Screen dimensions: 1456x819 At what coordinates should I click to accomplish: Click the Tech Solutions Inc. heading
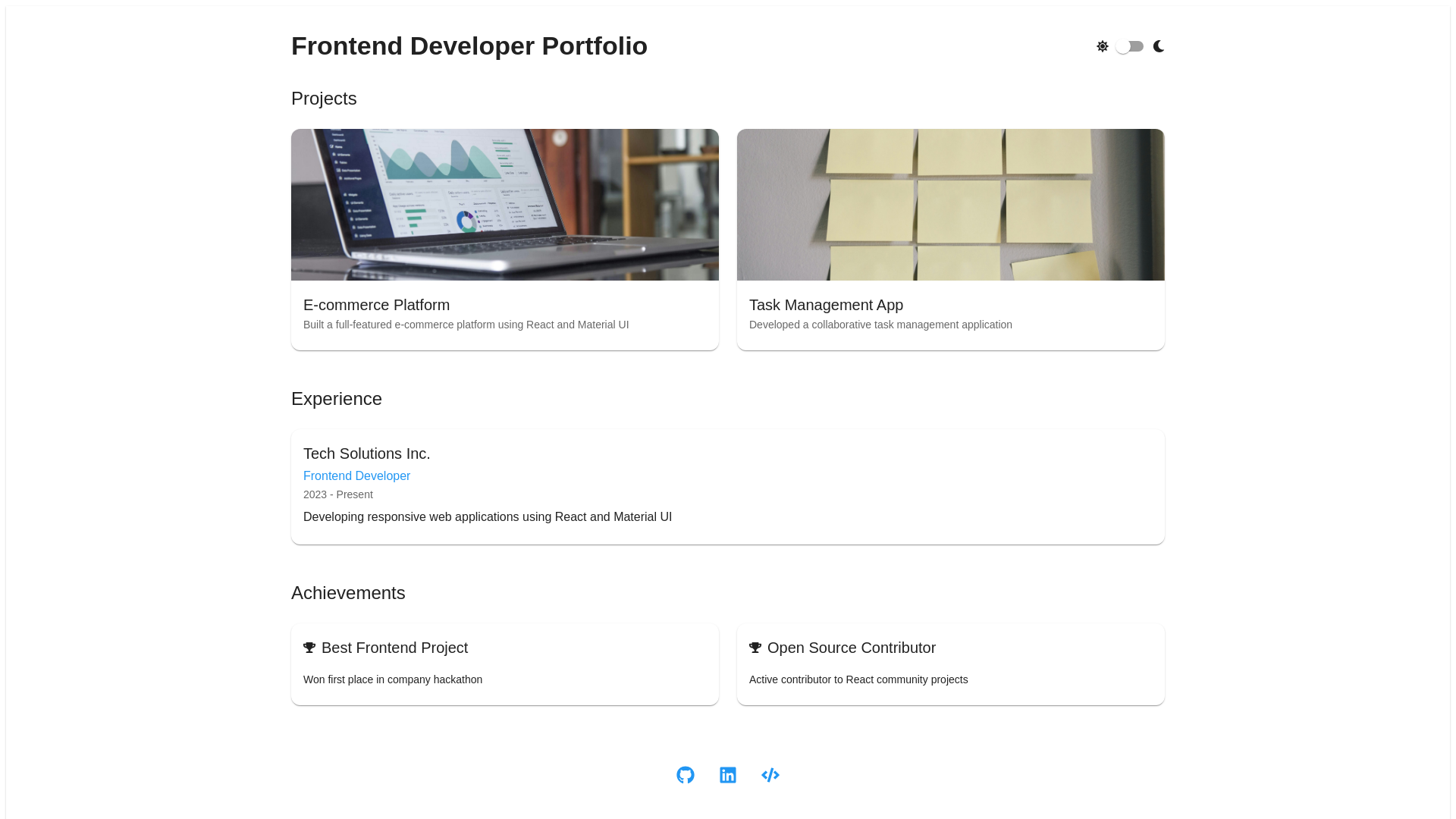(x=366, y=453)
